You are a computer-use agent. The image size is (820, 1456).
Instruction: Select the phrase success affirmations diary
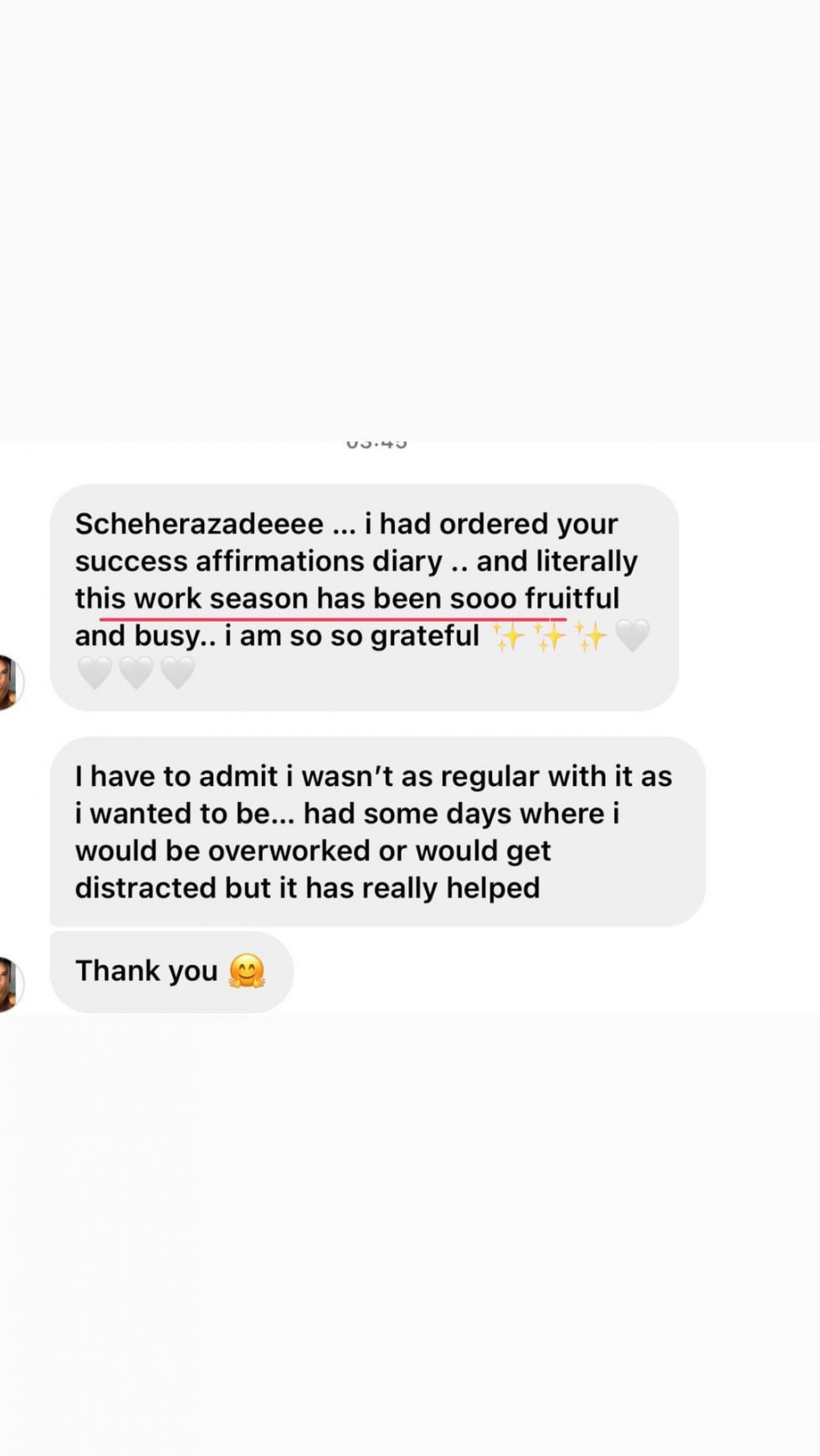click(259, 561)
